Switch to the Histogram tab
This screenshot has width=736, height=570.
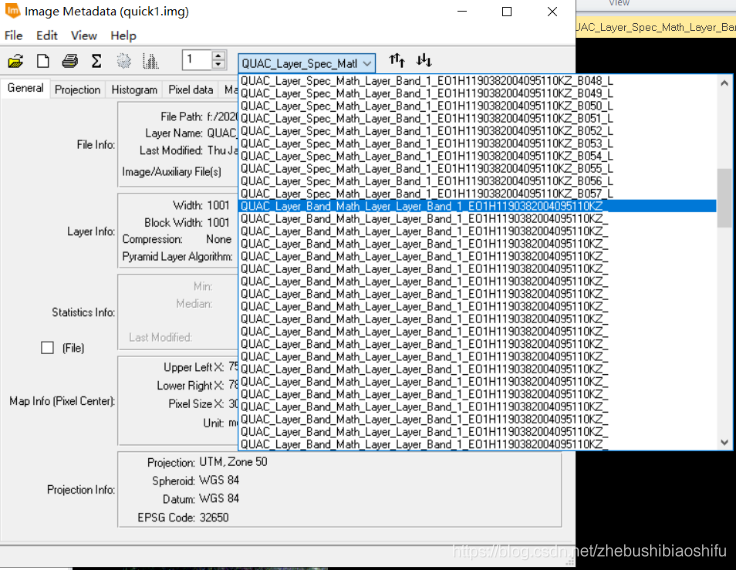coord(134,90)
